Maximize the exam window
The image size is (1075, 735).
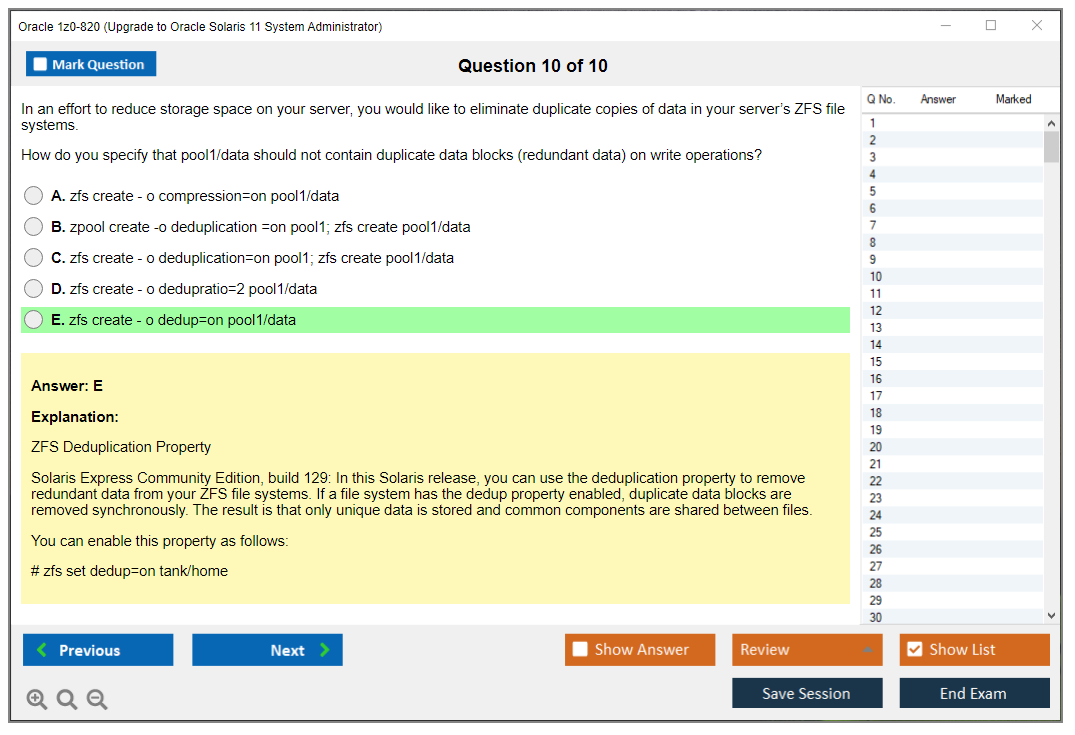tap(991, 26)
